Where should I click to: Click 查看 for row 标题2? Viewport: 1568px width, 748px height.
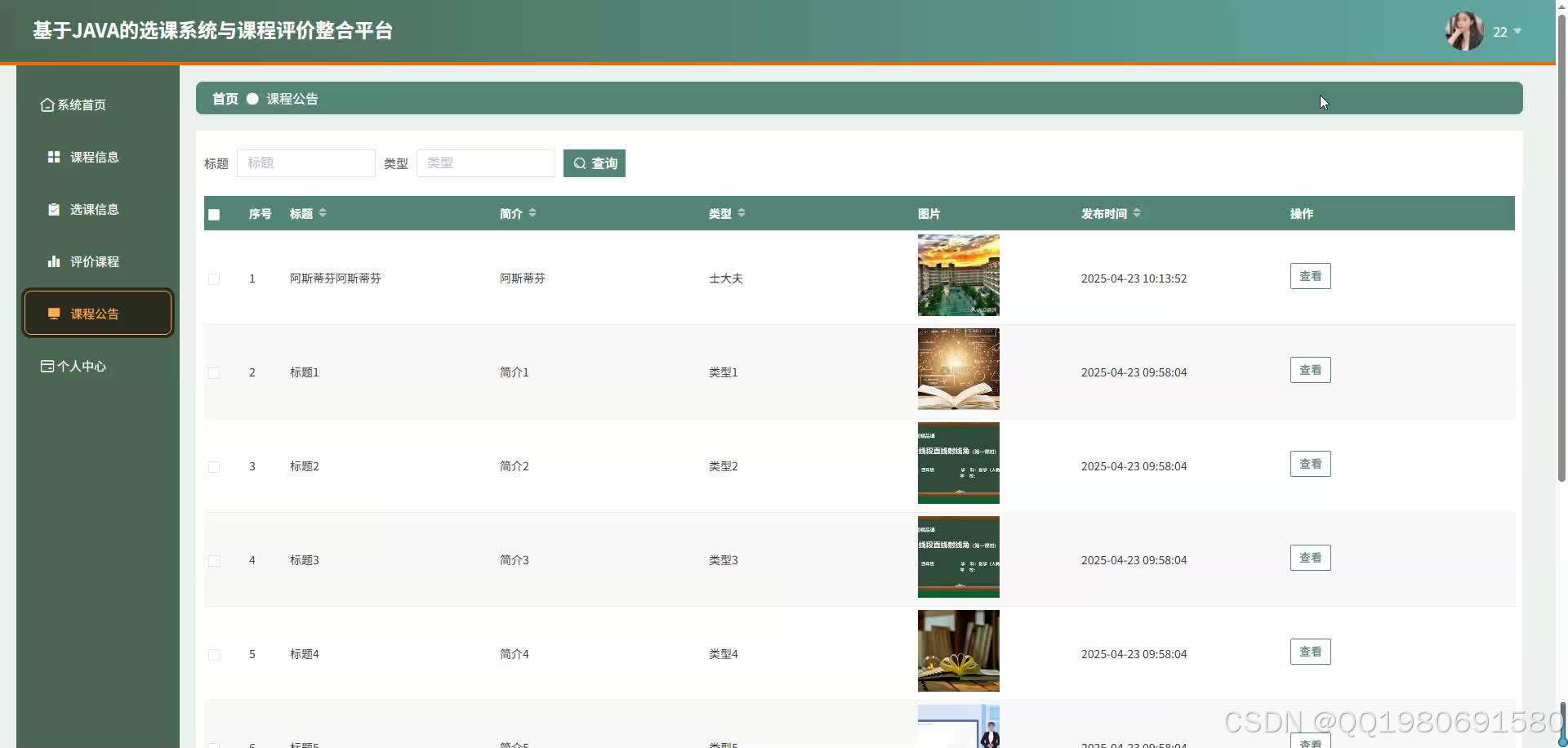1310,464
